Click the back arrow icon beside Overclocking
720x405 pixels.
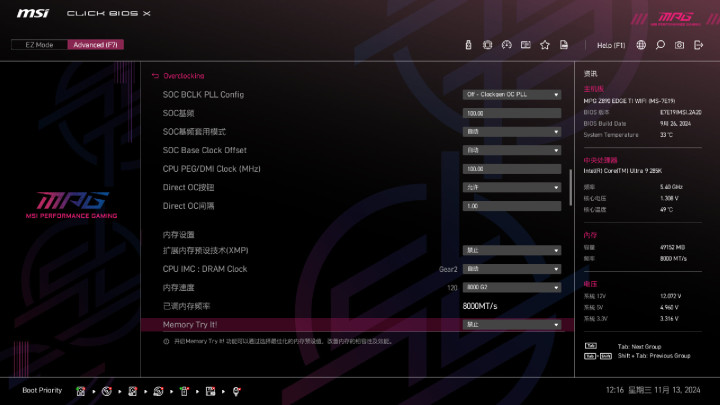pos(155,76)
